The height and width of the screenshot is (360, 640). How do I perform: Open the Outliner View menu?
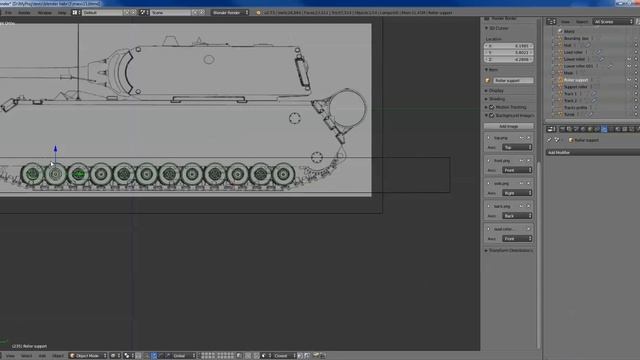click(565, 22)
